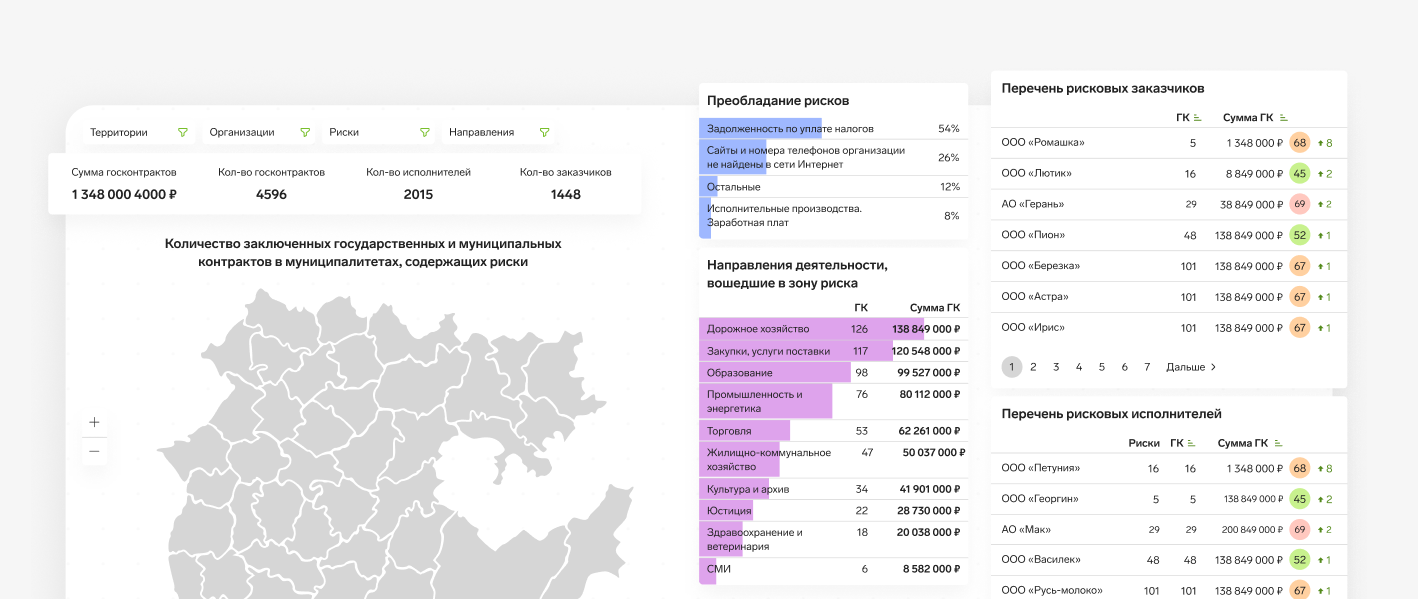The image size is (1418, 599).
Task: Open customer ООО «Березка»
Action: click(1041, 266)
